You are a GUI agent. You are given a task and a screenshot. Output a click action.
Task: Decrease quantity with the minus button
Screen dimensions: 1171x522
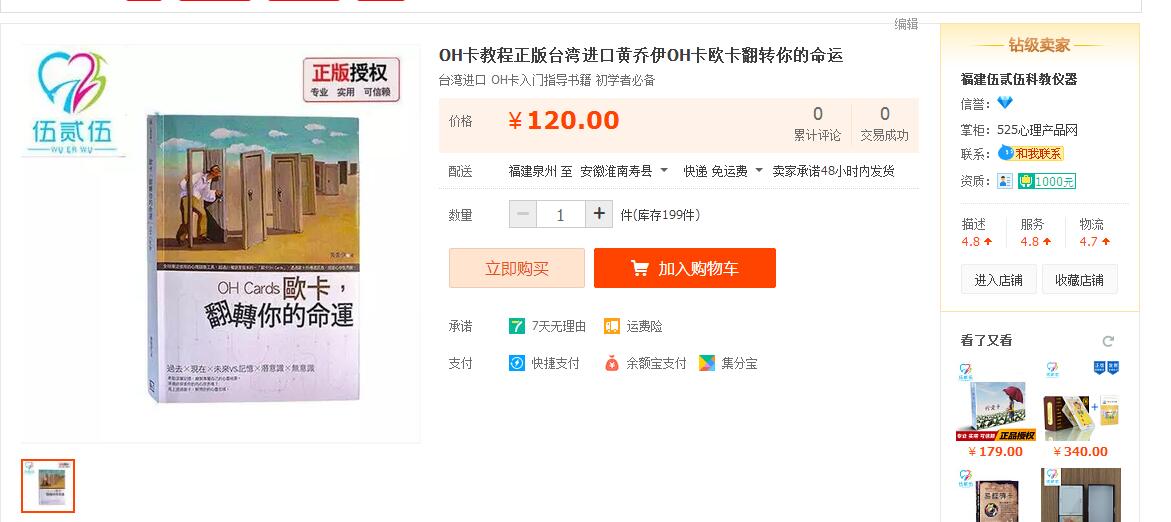(523, 214)
